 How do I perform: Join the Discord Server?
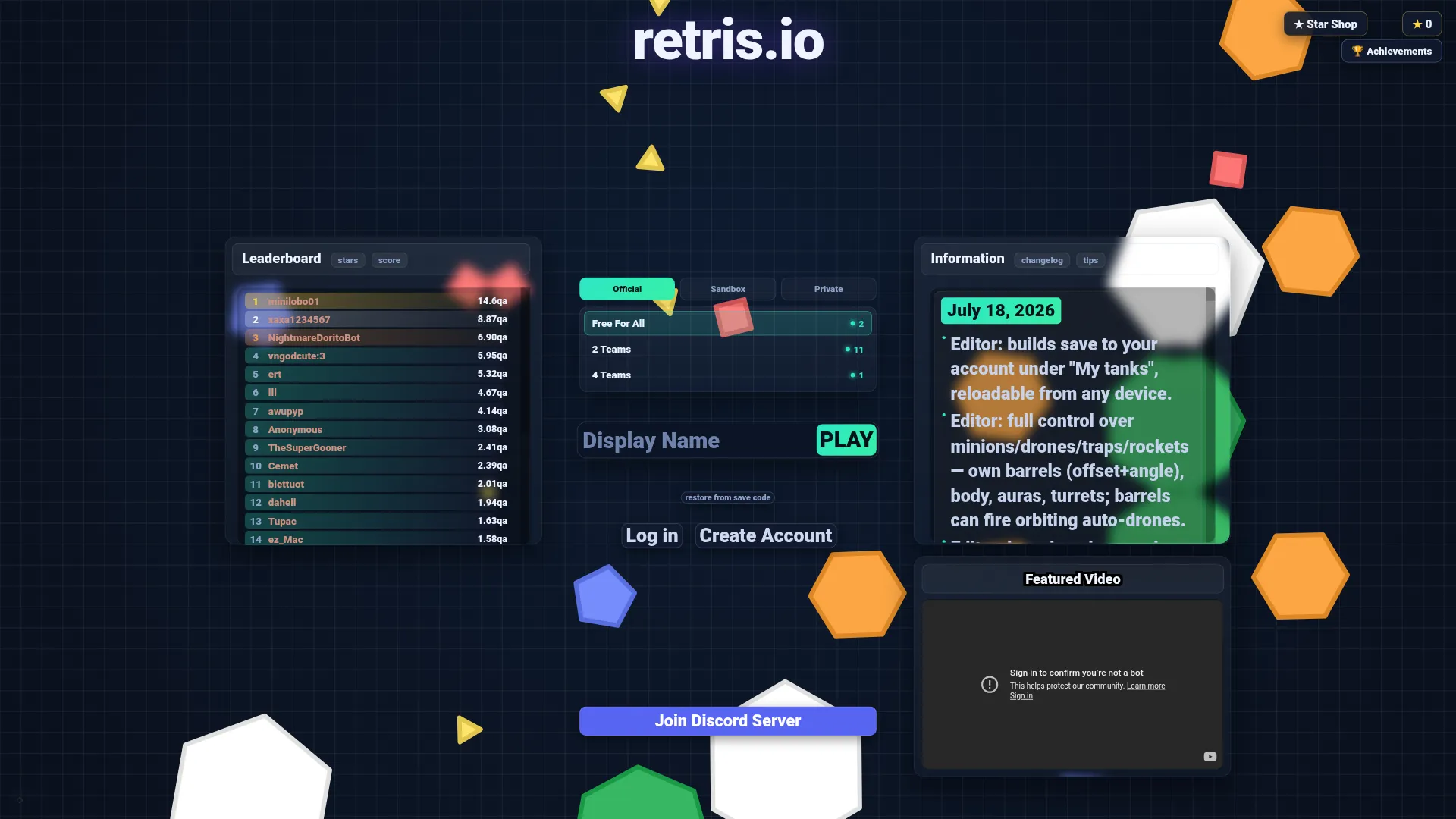[x=727, y=720]
